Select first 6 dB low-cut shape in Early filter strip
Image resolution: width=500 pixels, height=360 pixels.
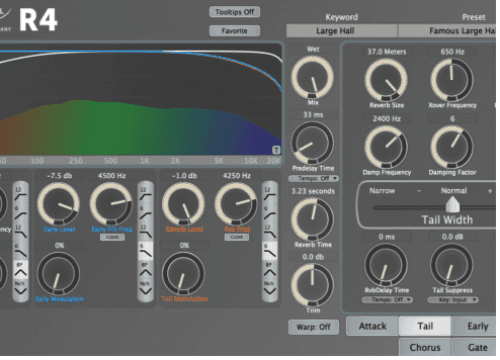point(146,213)
